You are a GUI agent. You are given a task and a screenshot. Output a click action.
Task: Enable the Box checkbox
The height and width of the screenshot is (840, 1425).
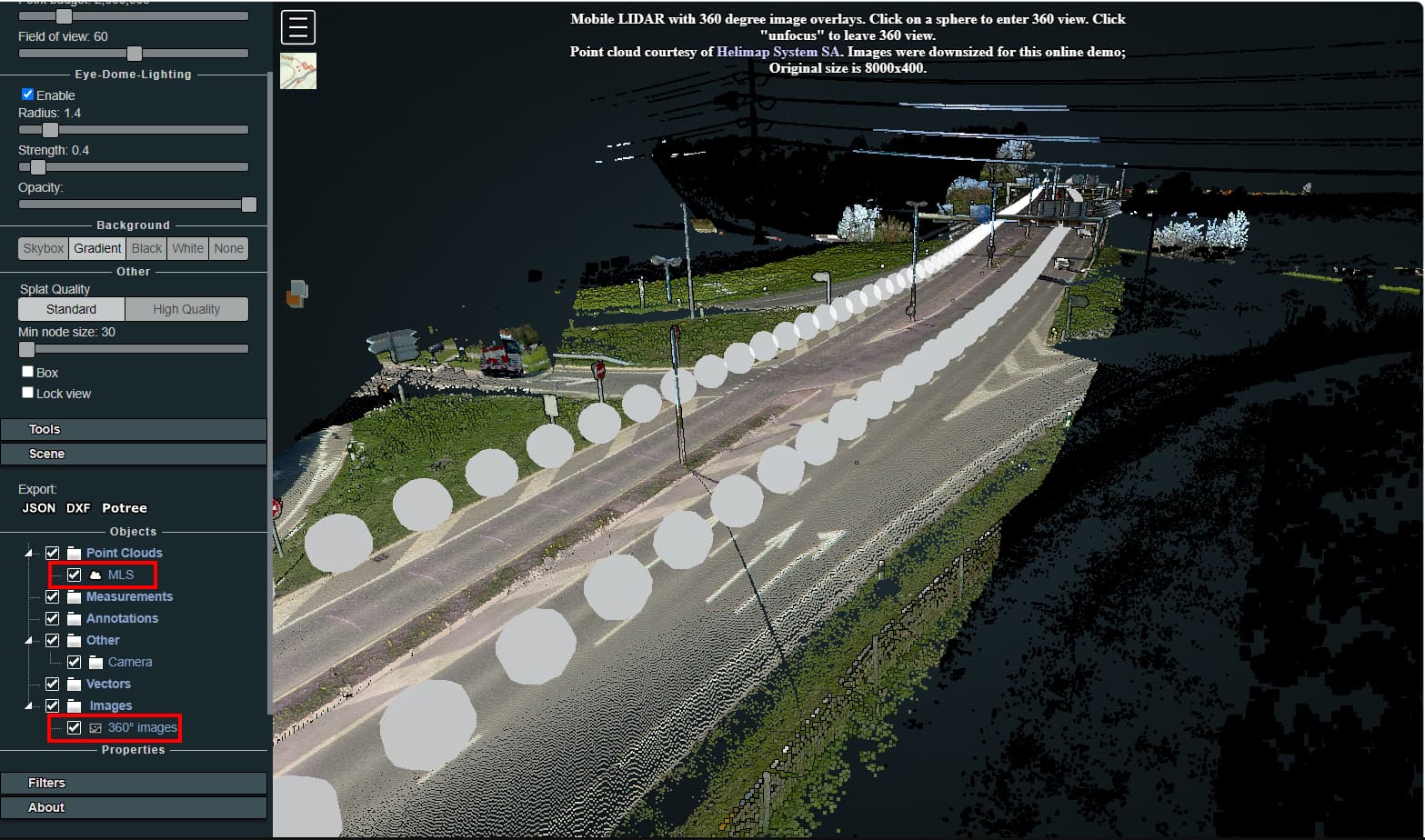(27, 371)
